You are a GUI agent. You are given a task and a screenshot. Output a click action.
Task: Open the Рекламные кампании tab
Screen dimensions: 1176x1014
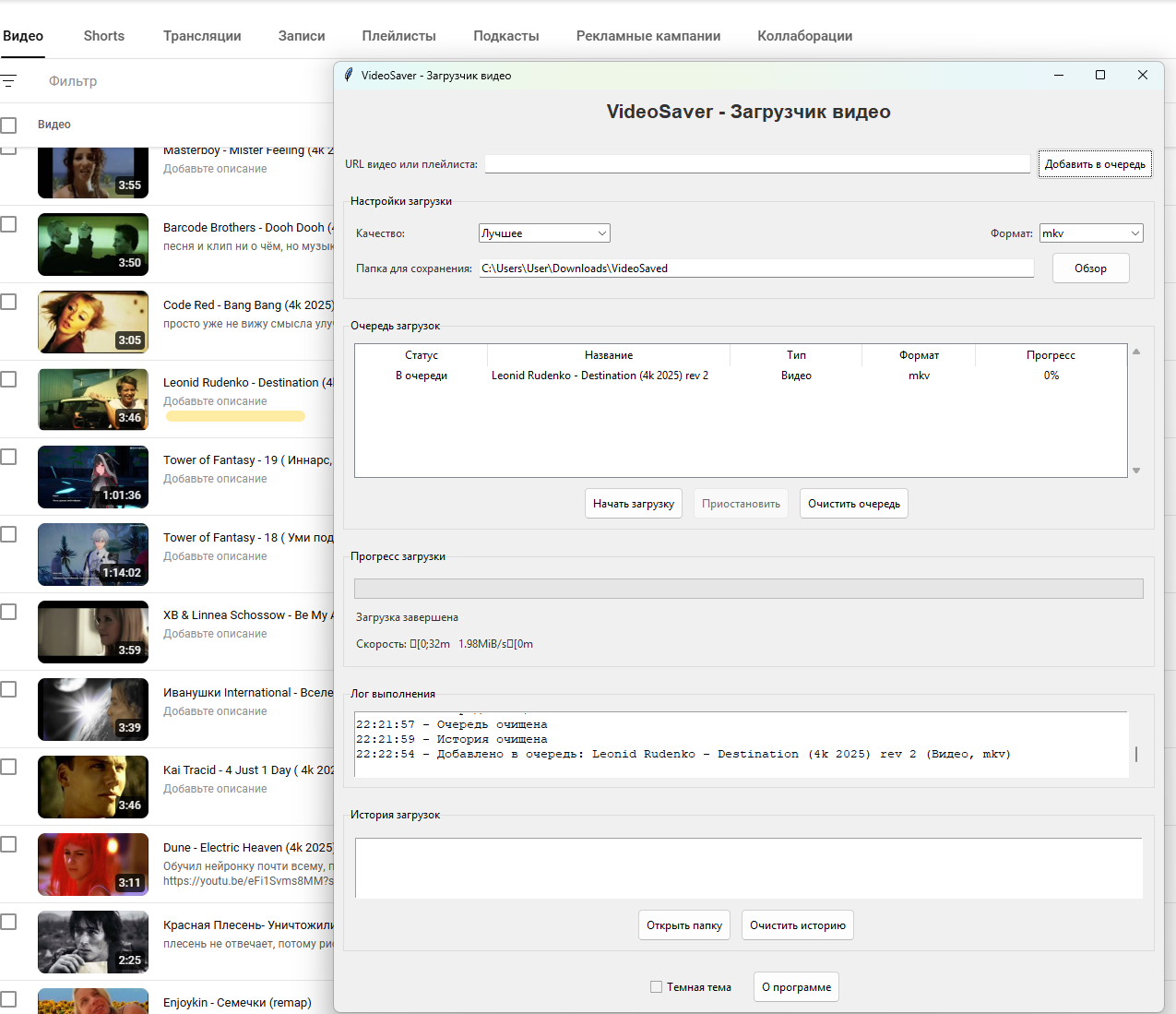648,36
